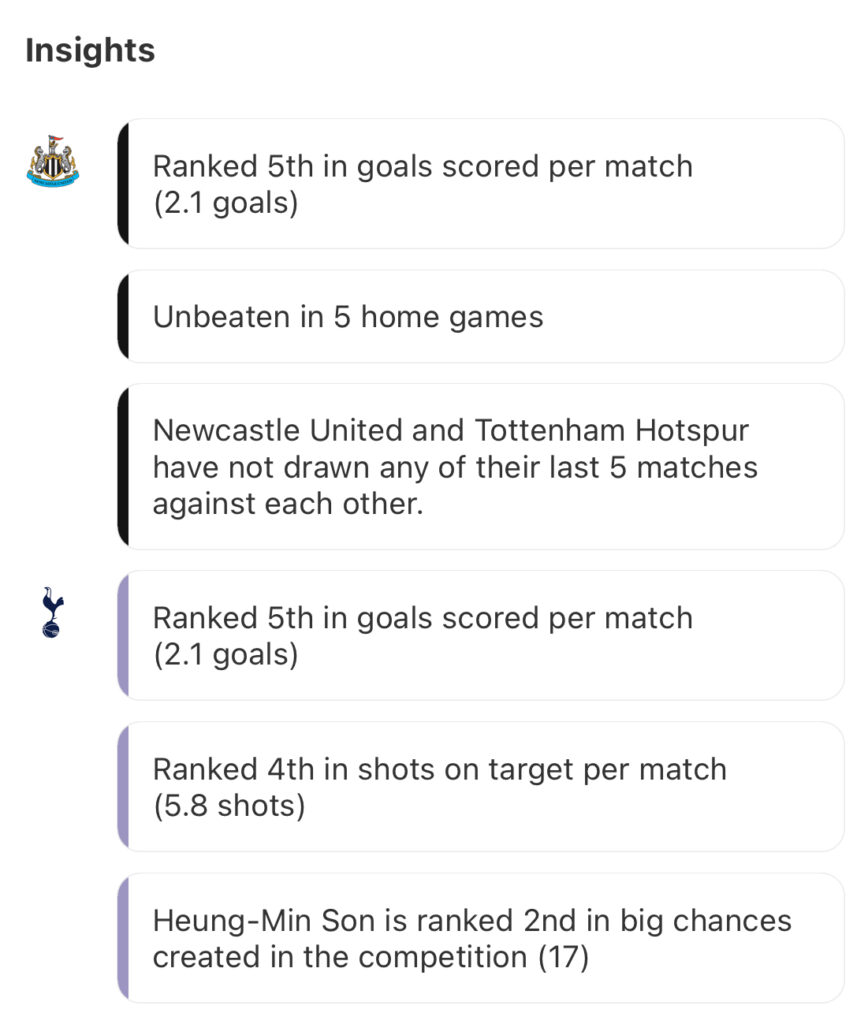Click black accent bar on Newcastle goals card
Viewport: 868px width, 1024px height.
click(x=123, y=184)
